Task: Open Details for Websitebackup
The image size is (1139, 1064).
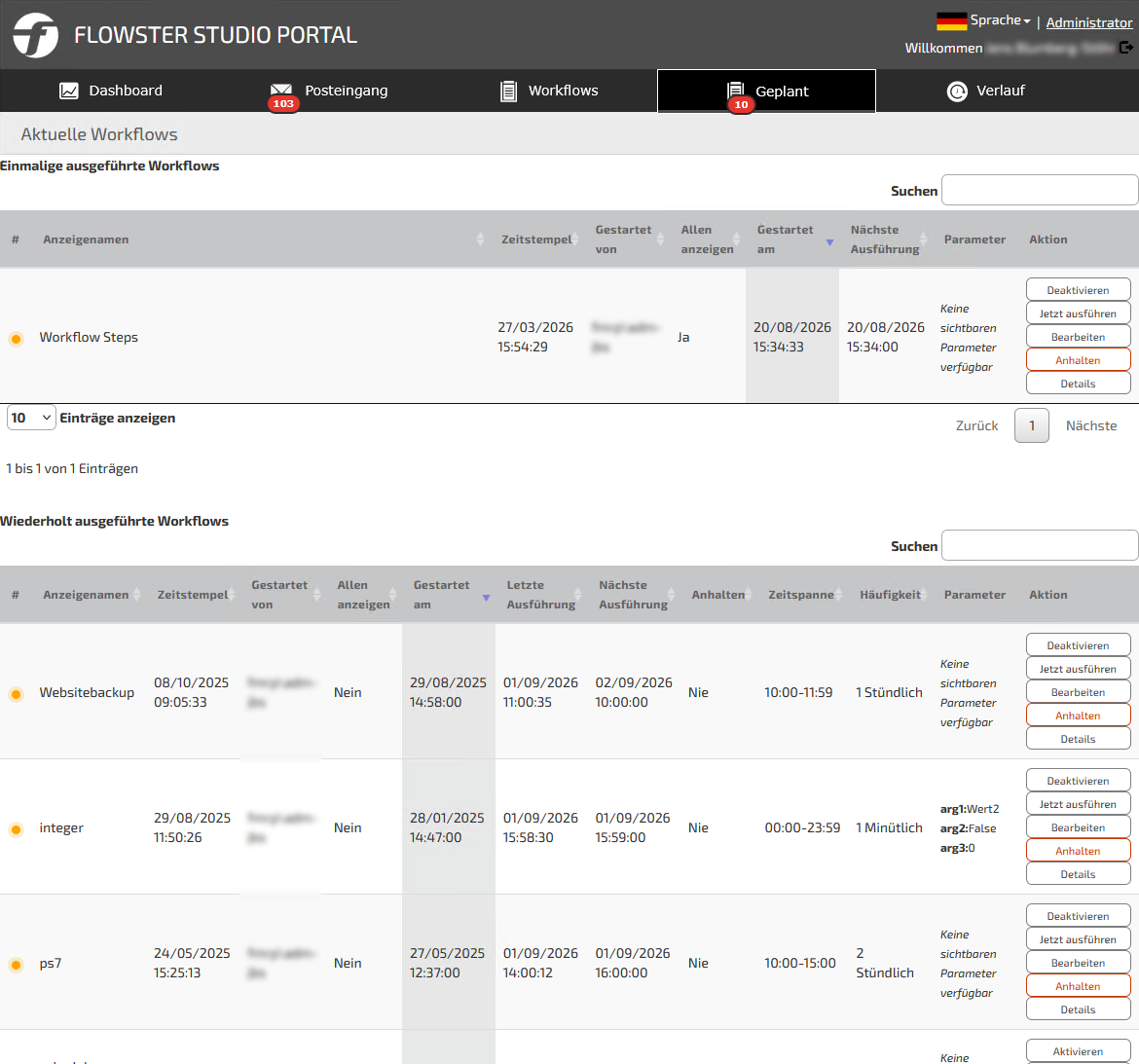Action: pyautogui.click(x=1078, y=738)
